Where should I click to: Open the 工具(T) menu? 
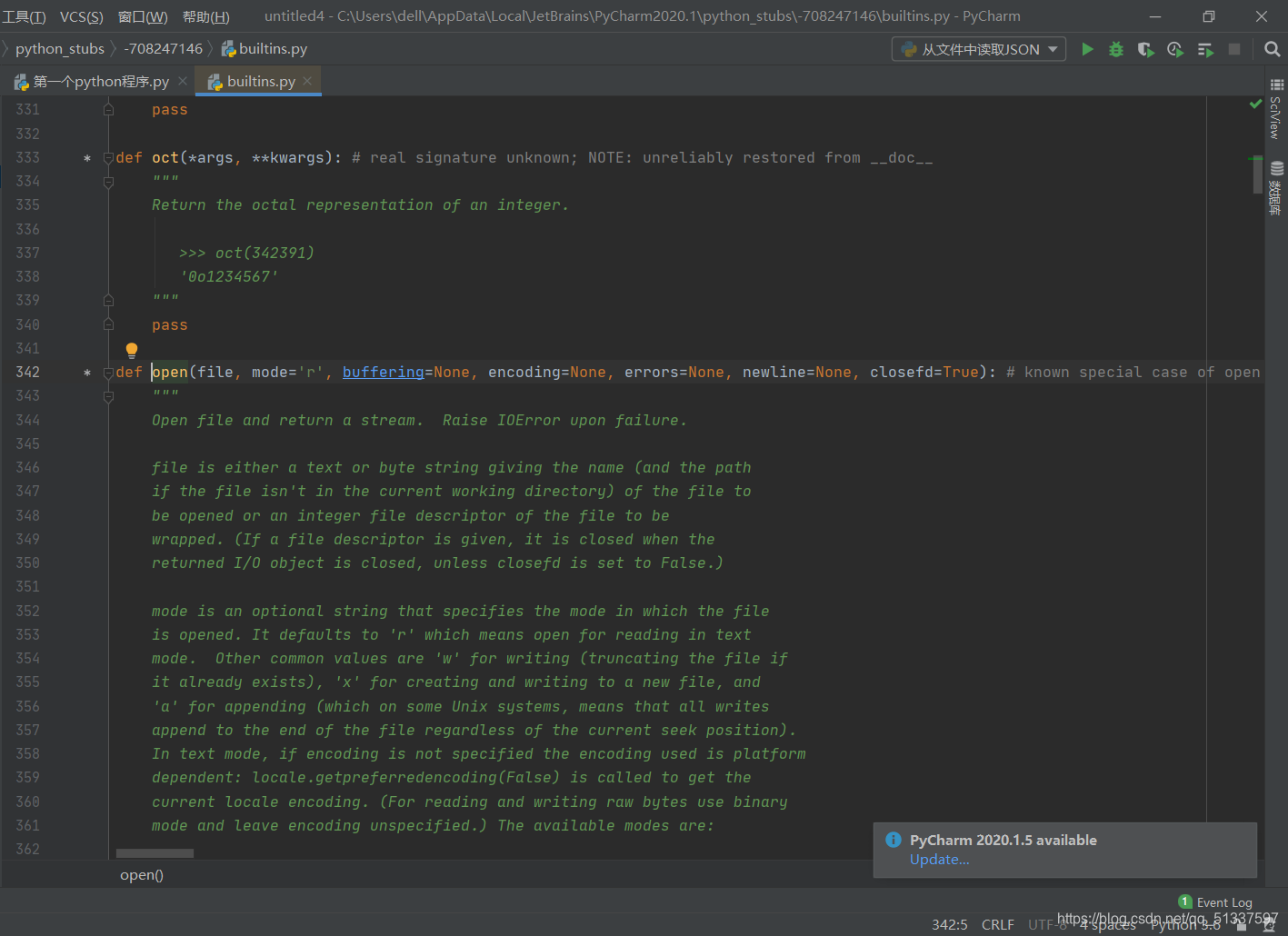click(25, 16)
